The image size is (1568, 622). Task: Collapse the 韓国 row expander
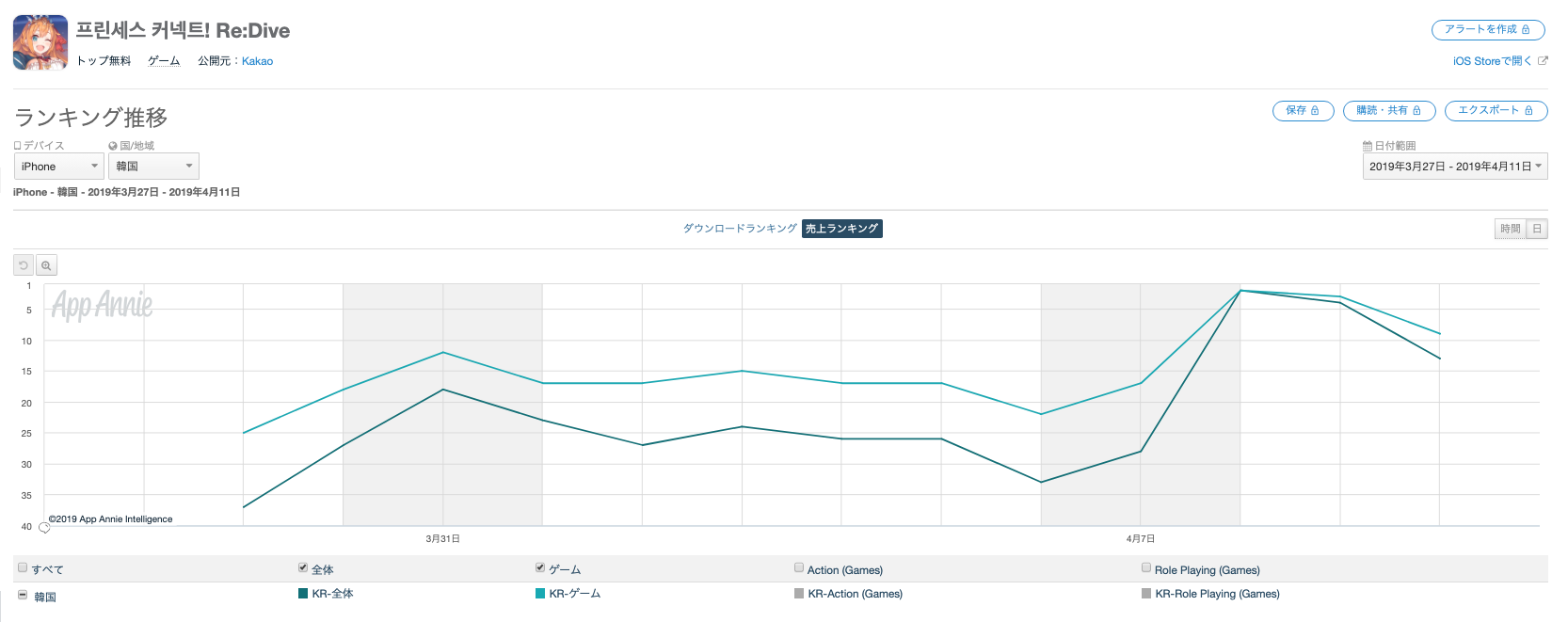coord(23,595)
